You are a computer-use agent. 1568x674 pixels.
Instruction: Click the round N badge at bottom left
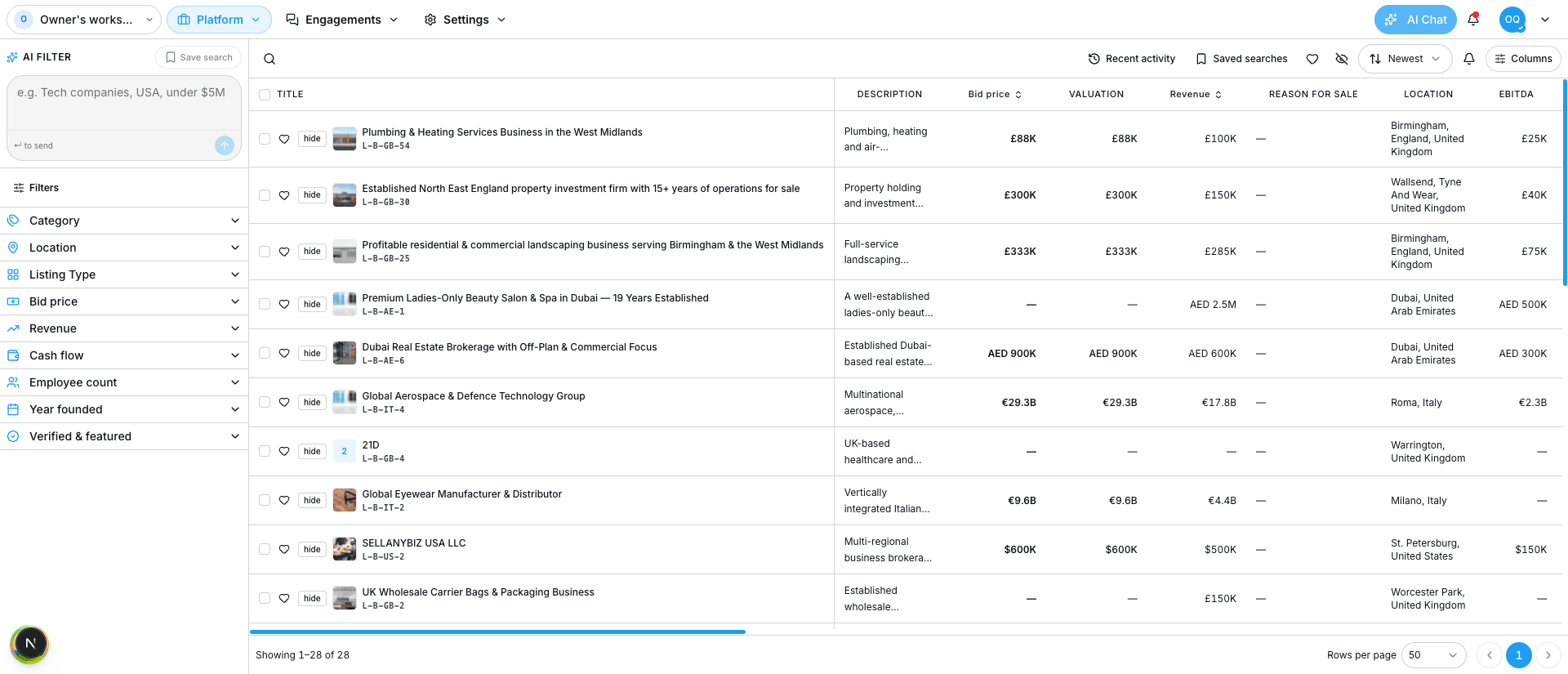[x=30, y=644]
